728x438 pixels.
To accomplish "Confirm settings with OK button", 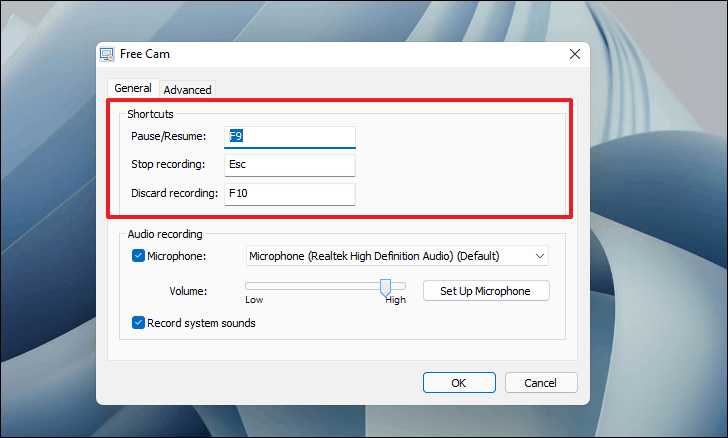I will [x=459, y=383].
